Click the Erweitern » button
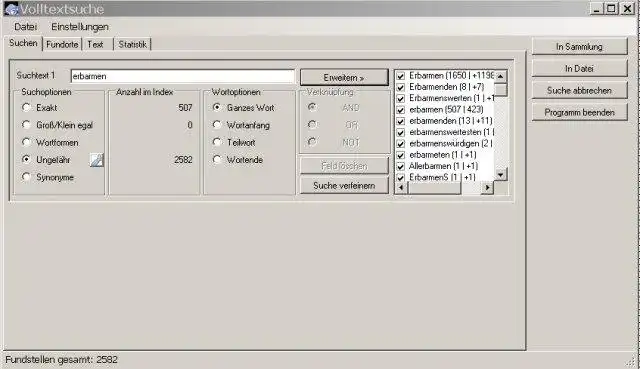 [x=344, y=78]
